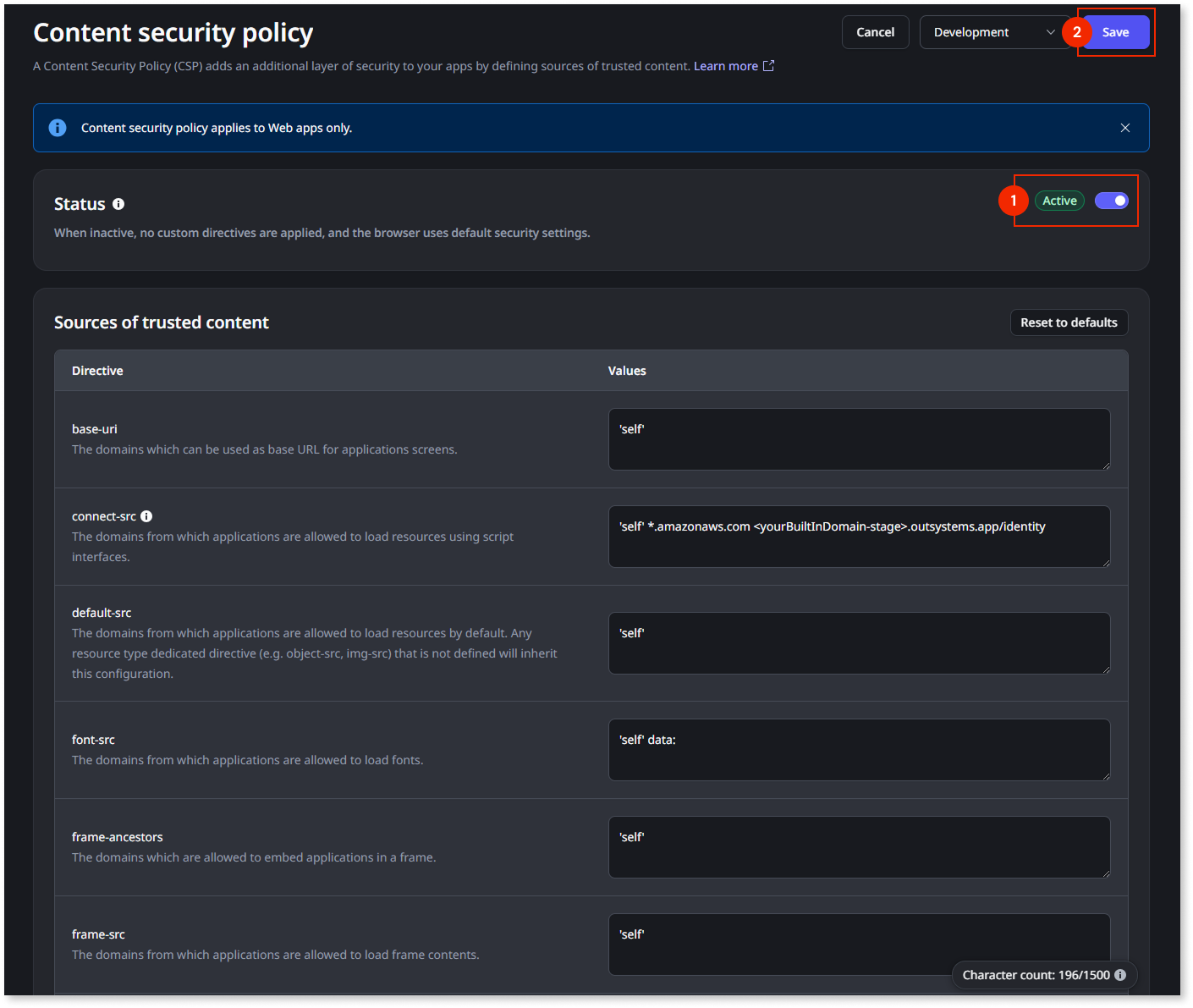Viewport: 1193px width, 1008px height.
Task: Edit the connect-src values field
Action: tap(859, 536)
